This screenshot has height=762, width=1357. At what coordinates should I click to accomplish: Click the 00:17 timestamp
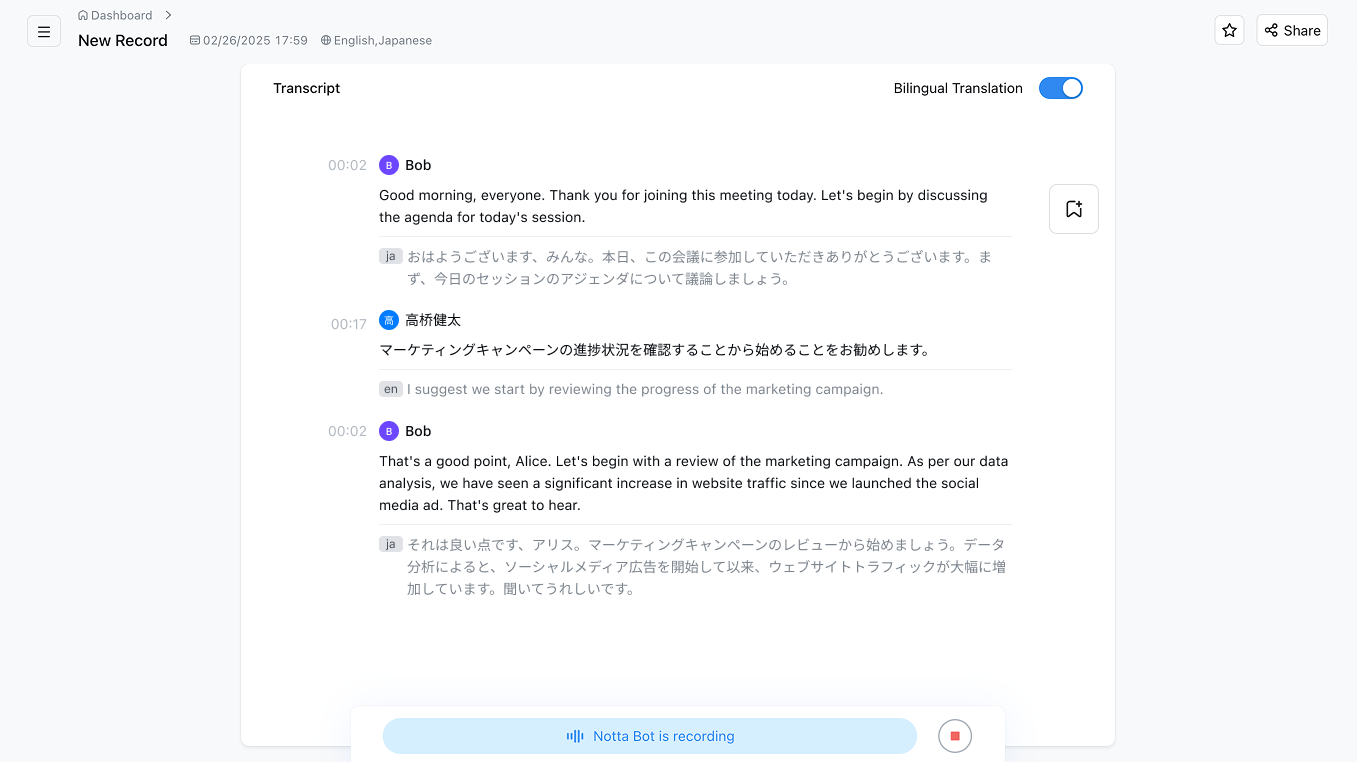click(x=349, y=324)
